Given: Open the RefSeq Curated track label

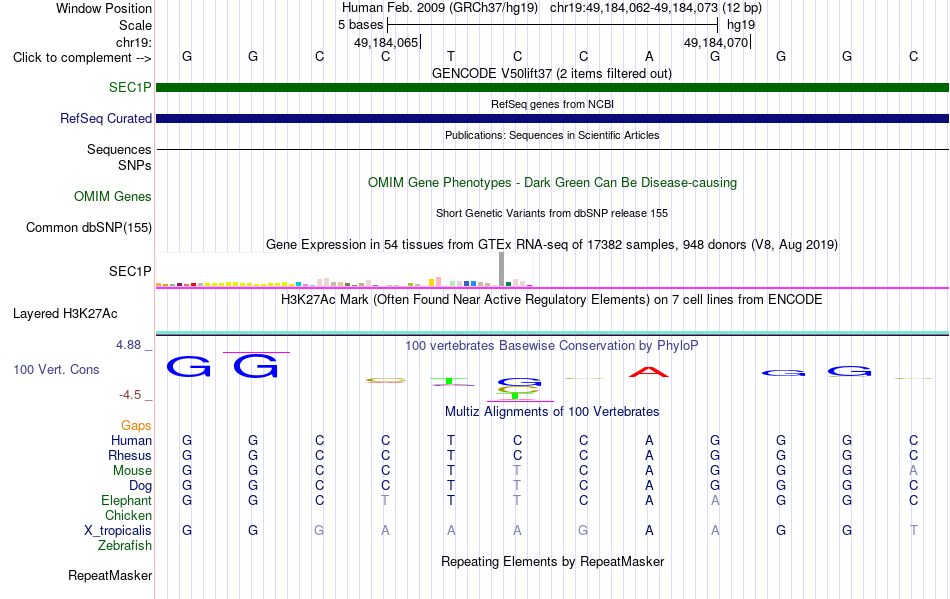Looking at the screenshot, I should 105,119.
